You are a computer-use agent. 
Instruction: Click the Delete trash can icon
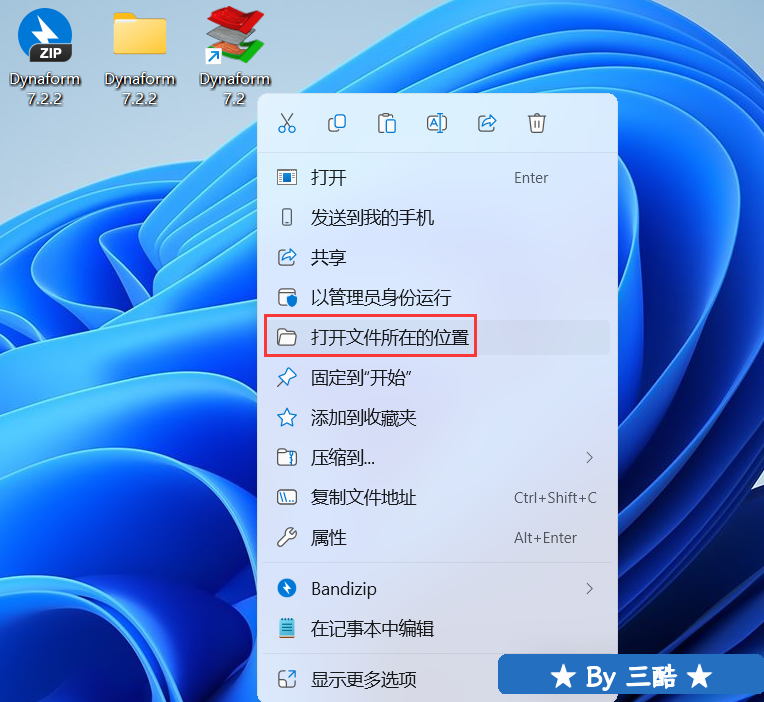[537, 123]
